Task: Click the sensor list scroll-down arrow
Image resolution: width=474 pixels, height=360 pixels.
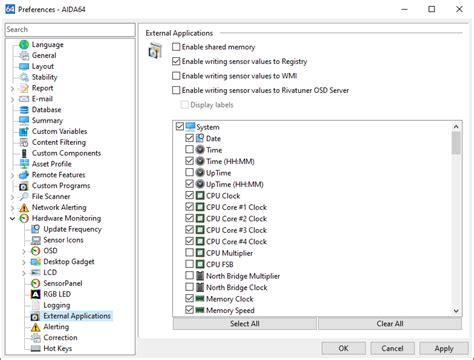Action: [x=456, y=311]
